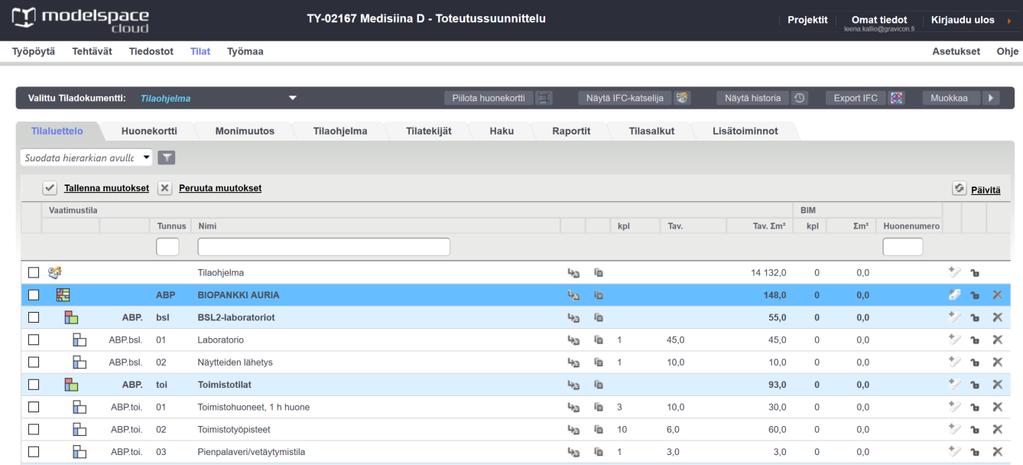Click the lock icon in the Tilaohjelma row
Screen dimensions: 1023x465
[x=975, y=273]
